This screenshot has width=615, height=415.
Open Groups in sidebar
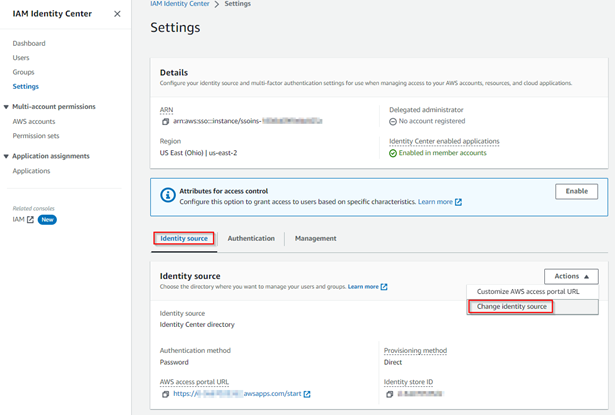click(x=24, y=72)
